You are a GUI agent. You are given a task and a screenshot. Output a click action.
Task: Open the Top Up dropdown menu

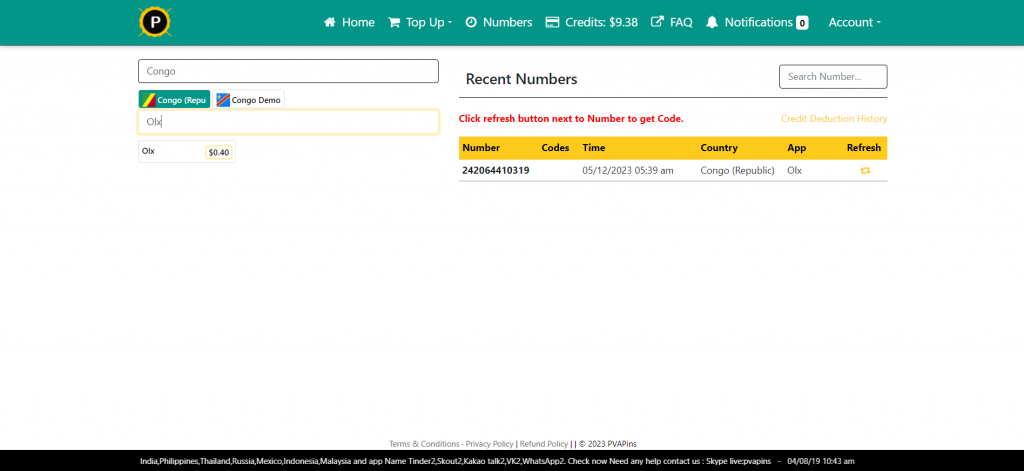(x=420, y=22)
